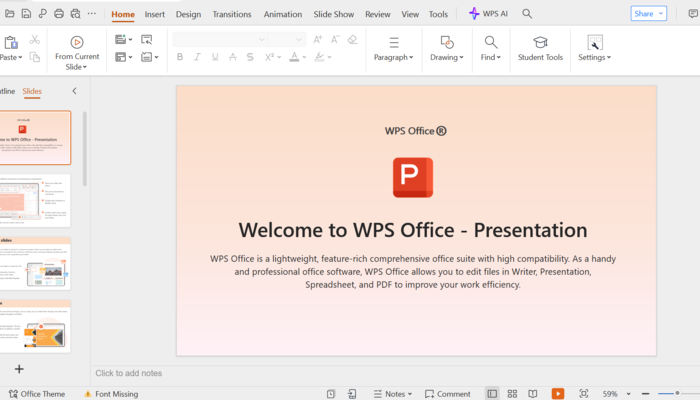Toggle Strikethrough formatting
700x400 pixels.
click(x=233, y=57)
